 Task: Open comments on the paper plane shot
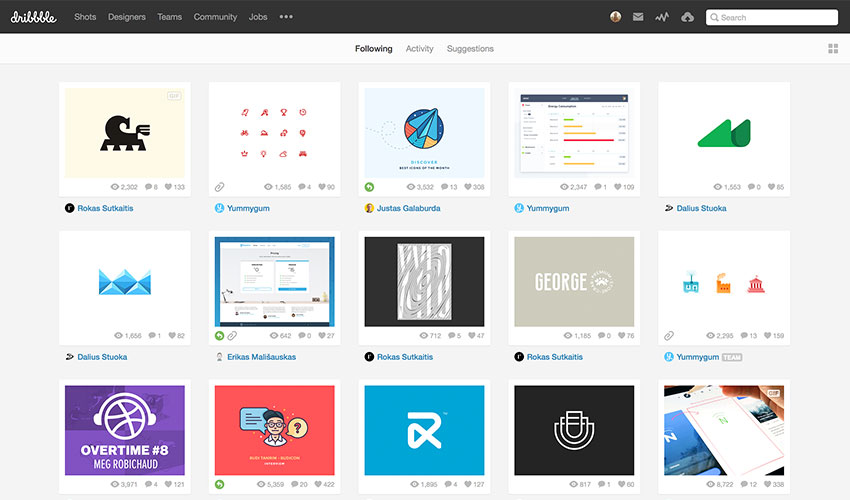tap(449, 187)
